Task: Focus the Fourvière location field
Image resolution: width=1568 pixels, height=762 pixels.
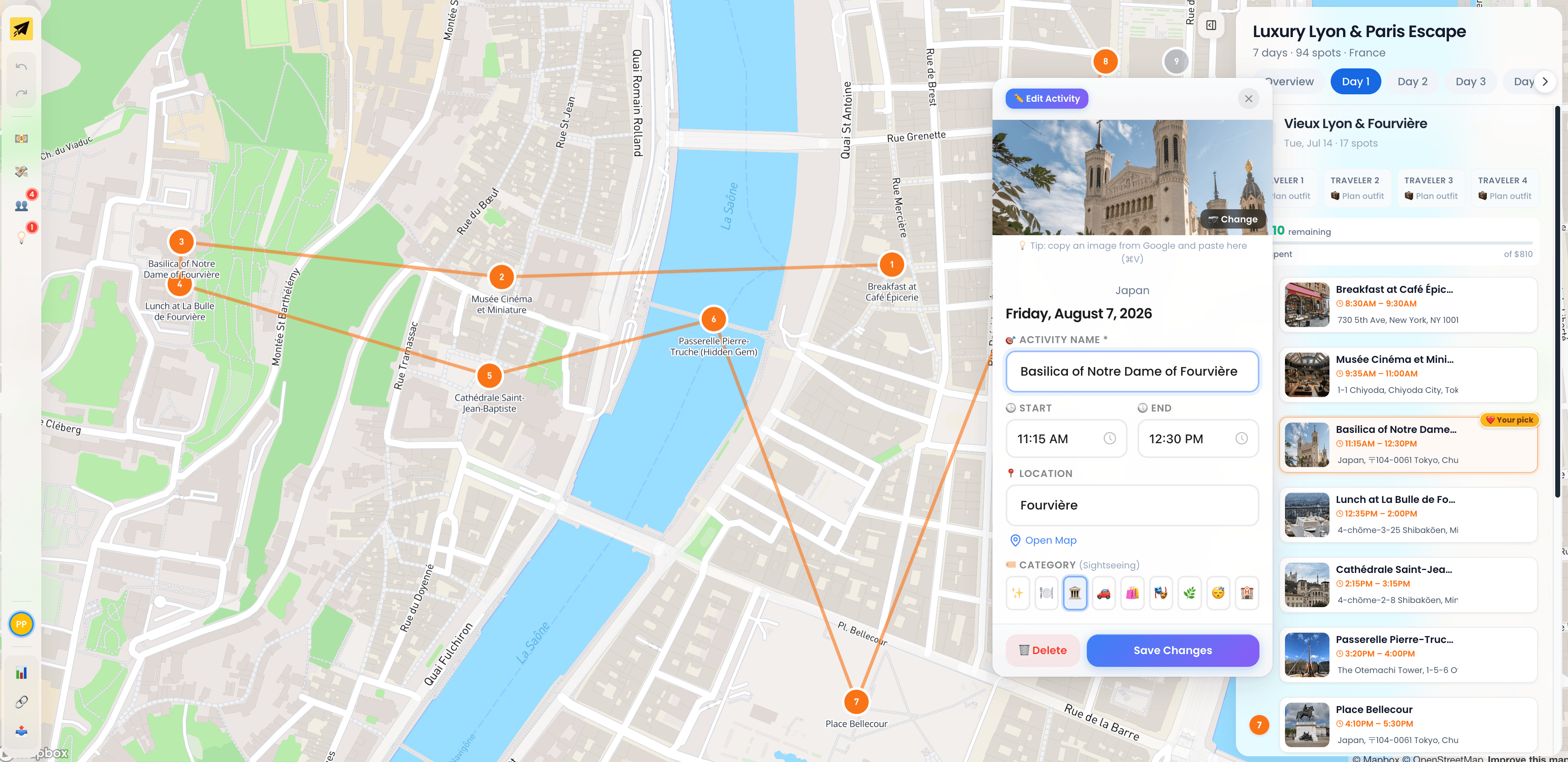Action: (1132, 505)
